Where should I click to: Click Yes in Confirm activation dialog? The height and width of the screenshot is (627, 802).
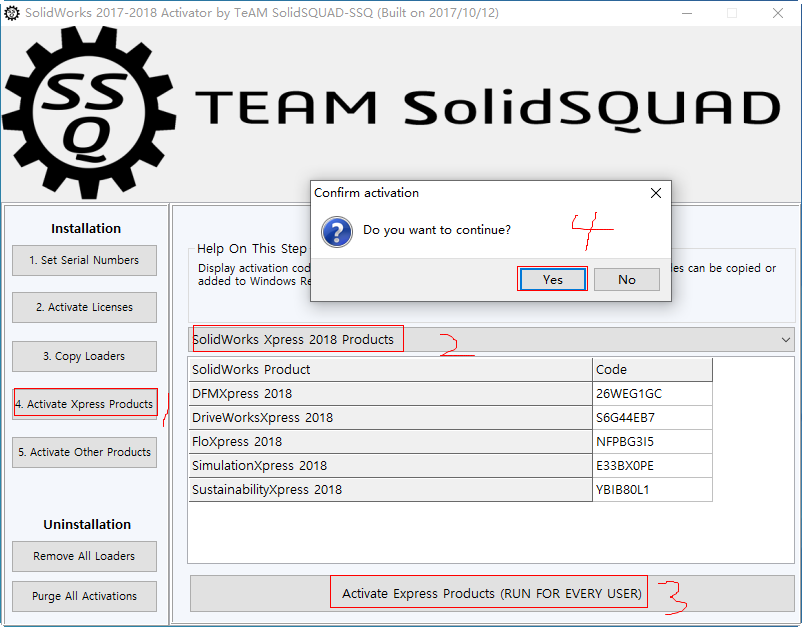pyautogui.click(x=552, y=279)
